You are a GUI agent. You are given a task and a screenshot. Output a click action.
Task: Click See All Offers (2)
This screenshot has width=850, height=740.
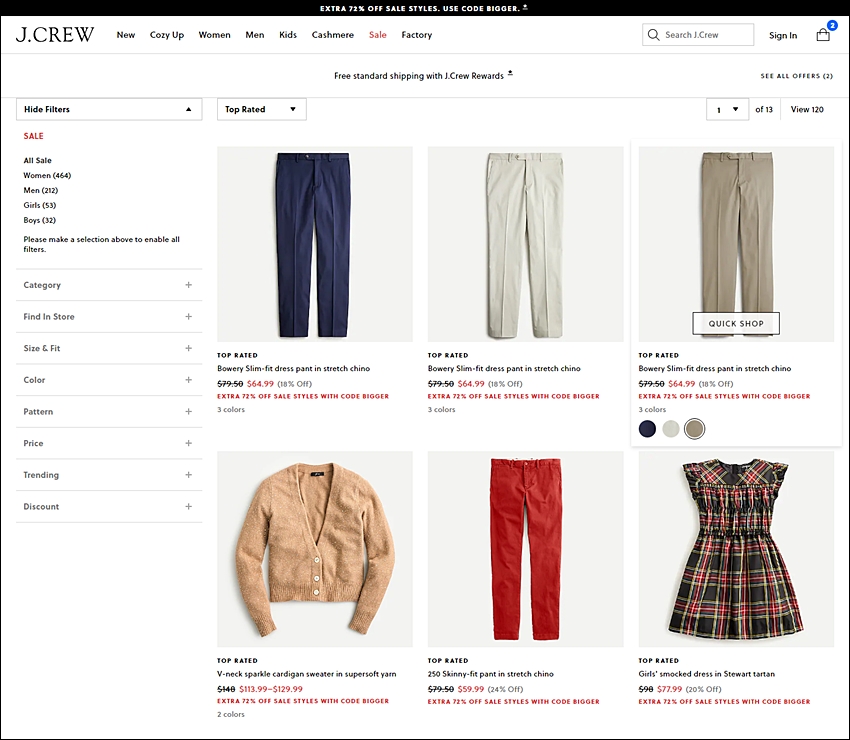coord(796,76)
